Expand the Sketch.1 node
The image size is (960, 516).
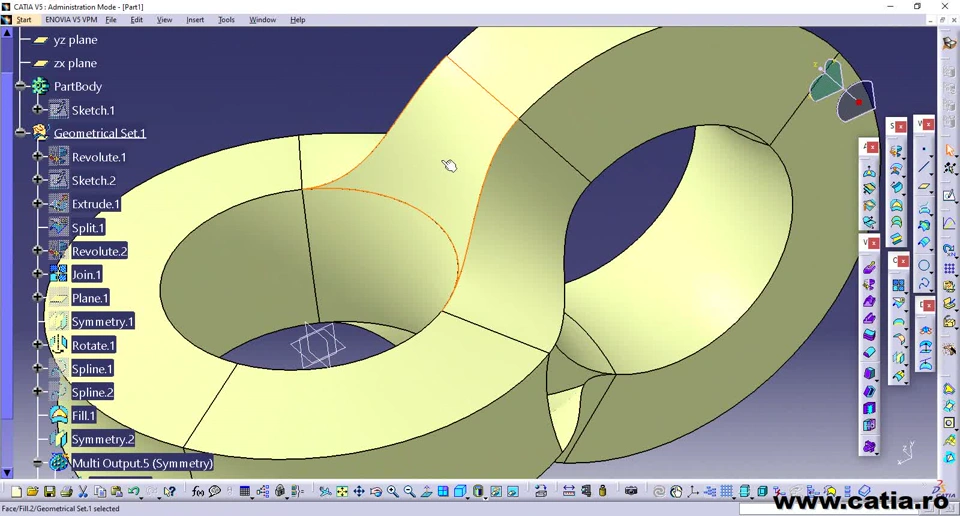[38, 110]
